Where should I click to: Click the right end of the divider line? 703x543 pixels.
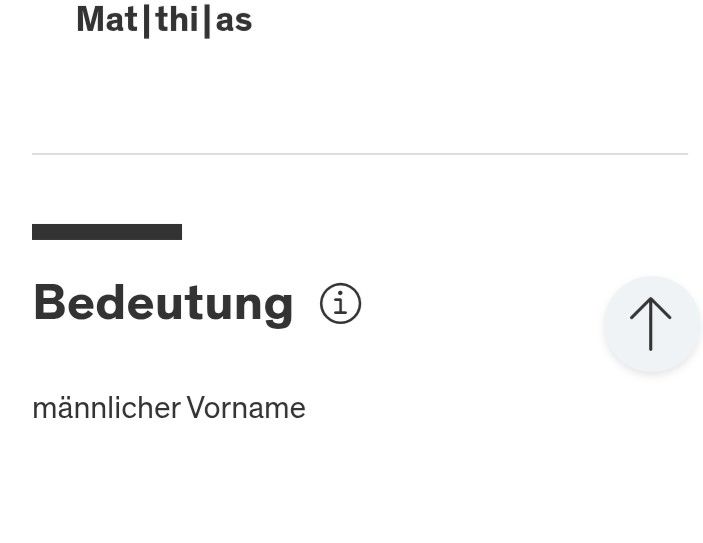click(684, 154)
